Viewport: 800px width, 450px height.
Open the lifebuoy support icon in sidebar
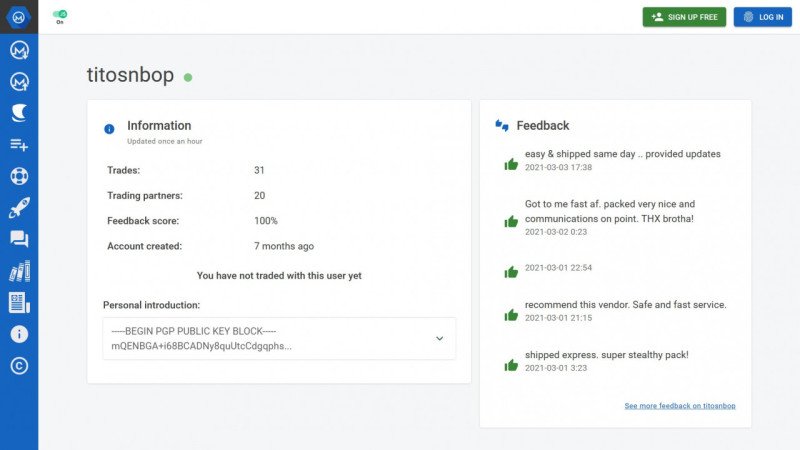coord(18,176)
